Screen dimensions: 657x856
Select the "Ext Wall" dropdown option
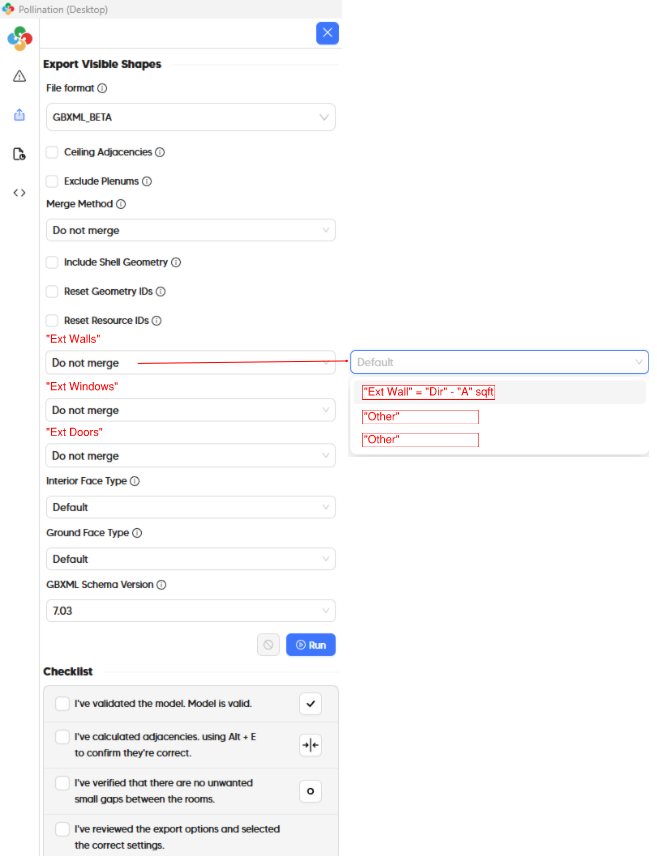[429, 393]
